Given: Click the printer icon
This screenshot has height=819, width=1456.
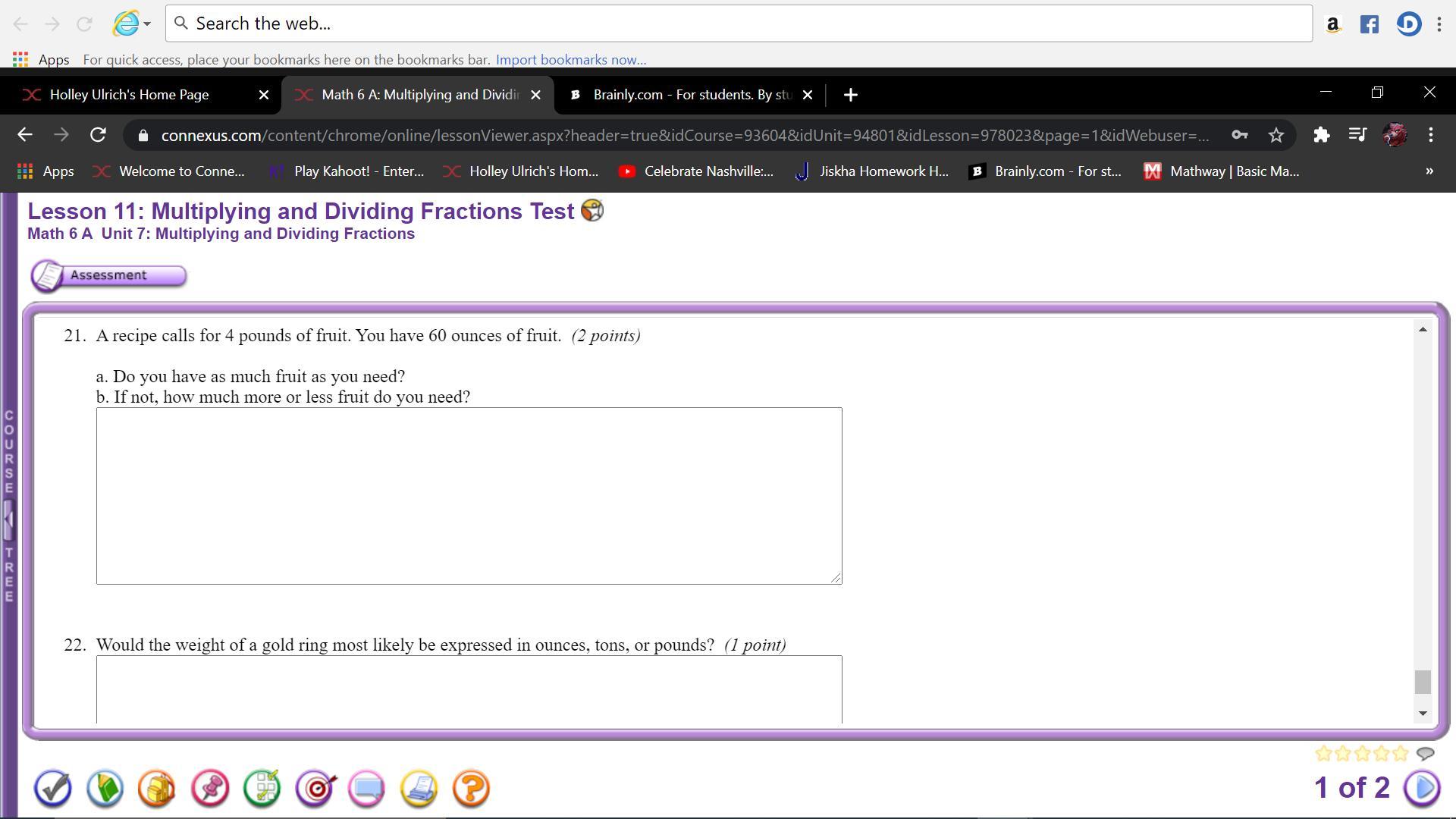Looking at the screenshot, I should 419,789.
